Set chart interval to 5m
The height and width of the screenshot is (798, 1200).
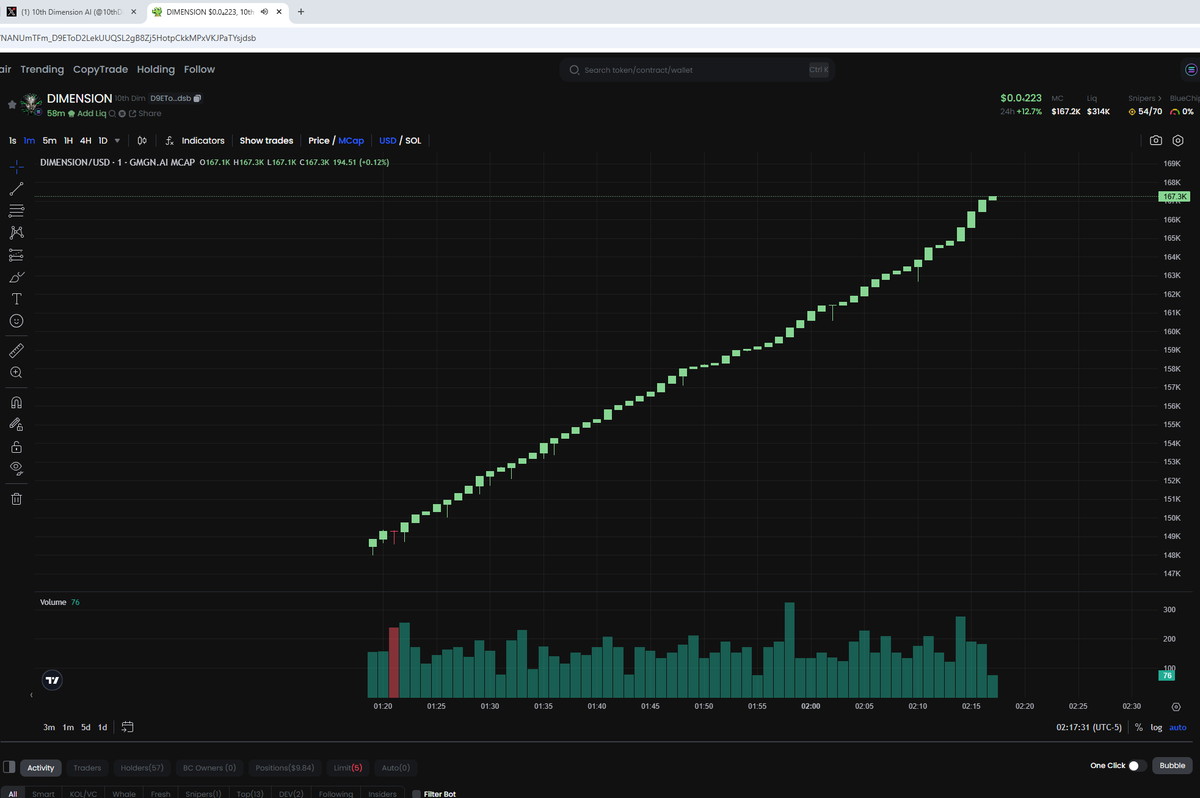click(50, 141)
